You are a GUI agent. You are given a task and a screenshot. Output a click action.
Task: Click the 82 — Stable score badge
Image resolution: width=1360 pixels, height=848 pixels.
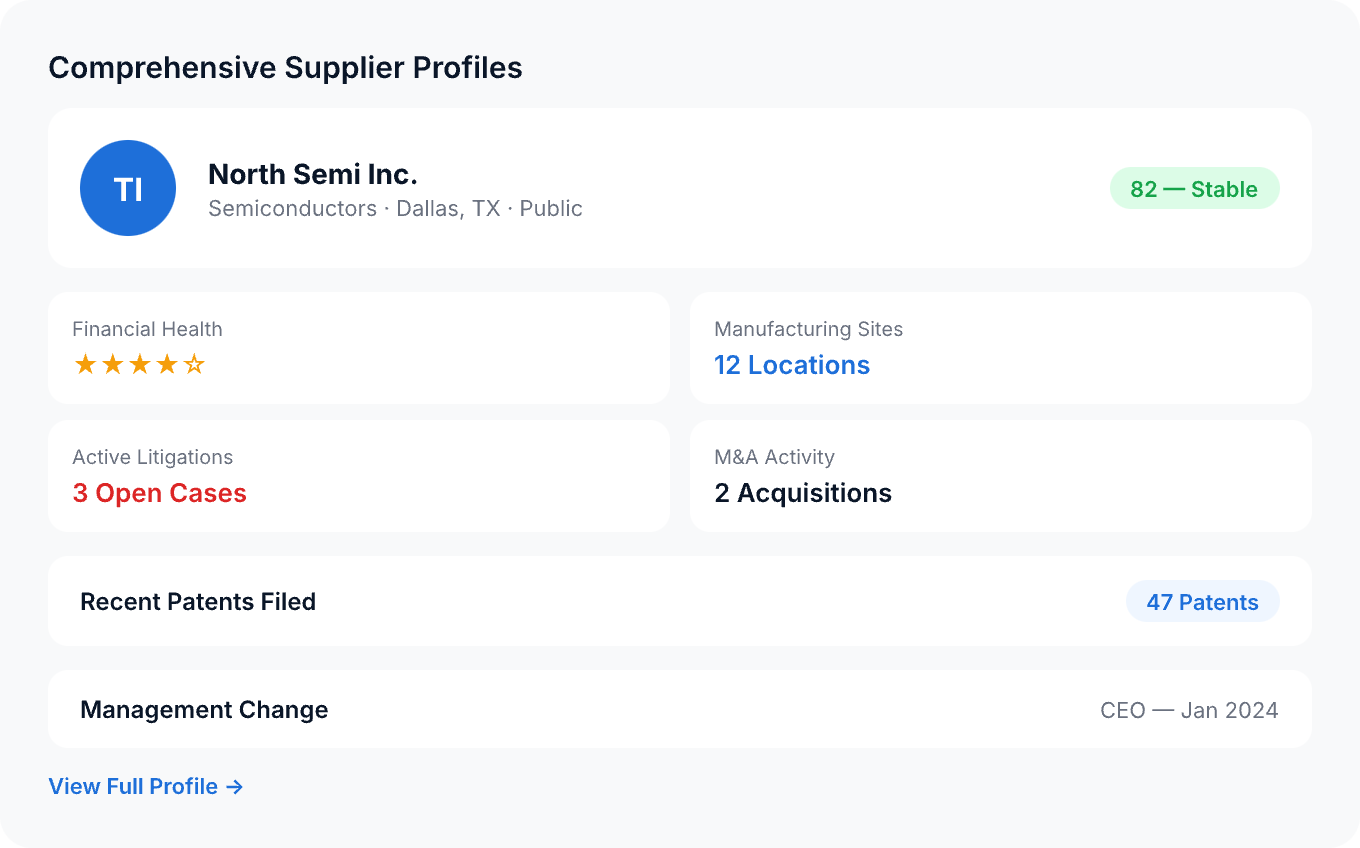(1194, 189)
